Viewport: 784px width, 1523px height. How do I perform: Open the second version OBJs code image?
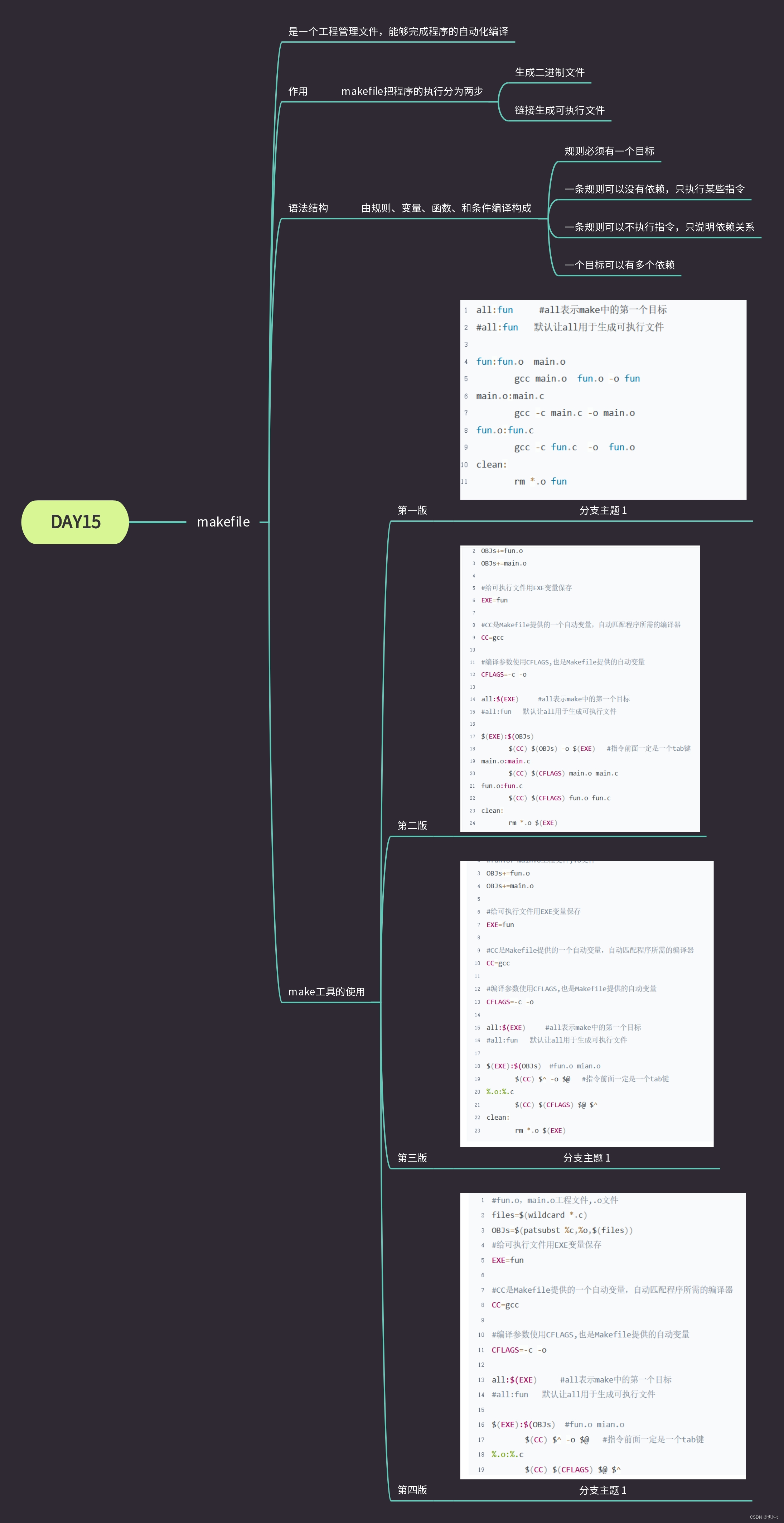coord(580,688)
